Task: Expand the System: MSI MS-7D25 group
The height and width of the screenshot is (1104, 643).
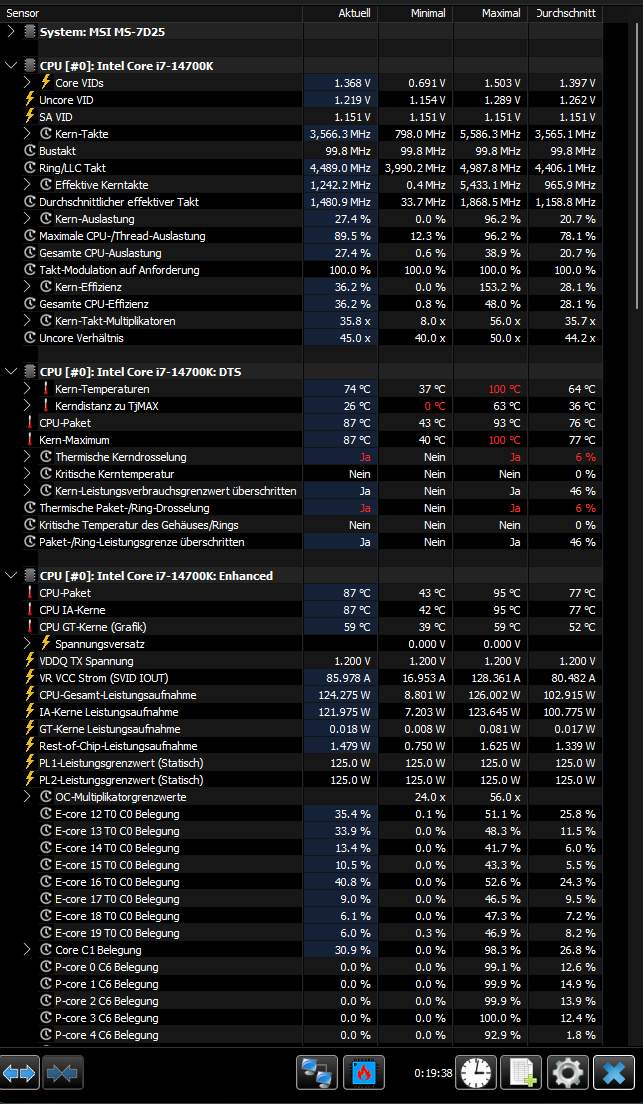Action: 11,32
